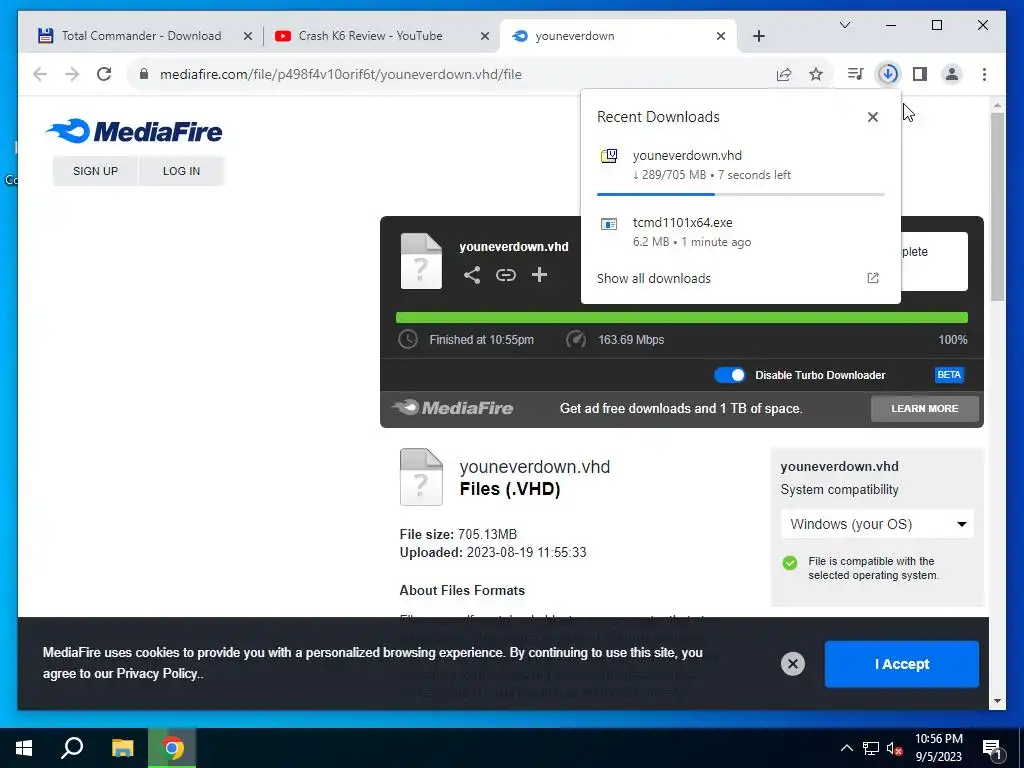Image resolution: width=1024 pixels, height=768 pixels.
Task: Open the Chrome tab search chevron
Action: click(844, 25)
